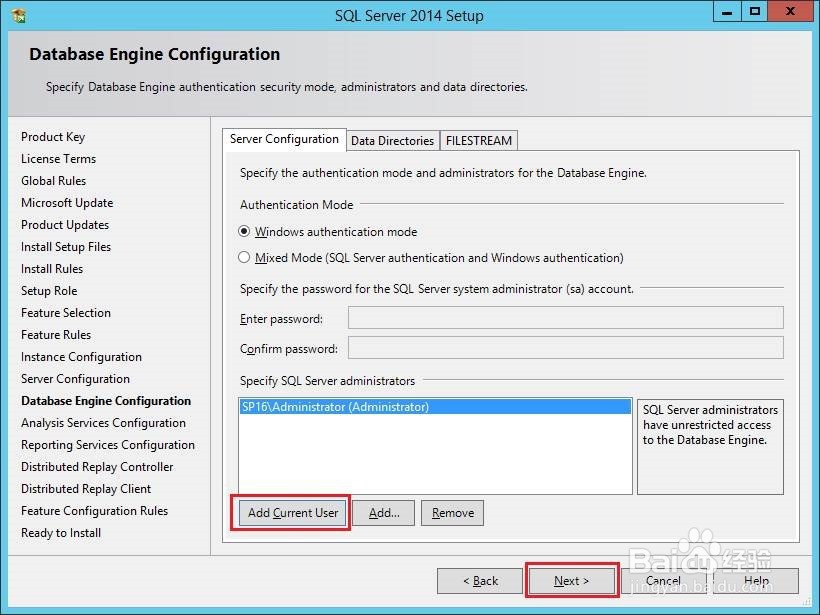Click the Ready to Install step
This screenshot has width=820, height=615.
coord(61,532)
